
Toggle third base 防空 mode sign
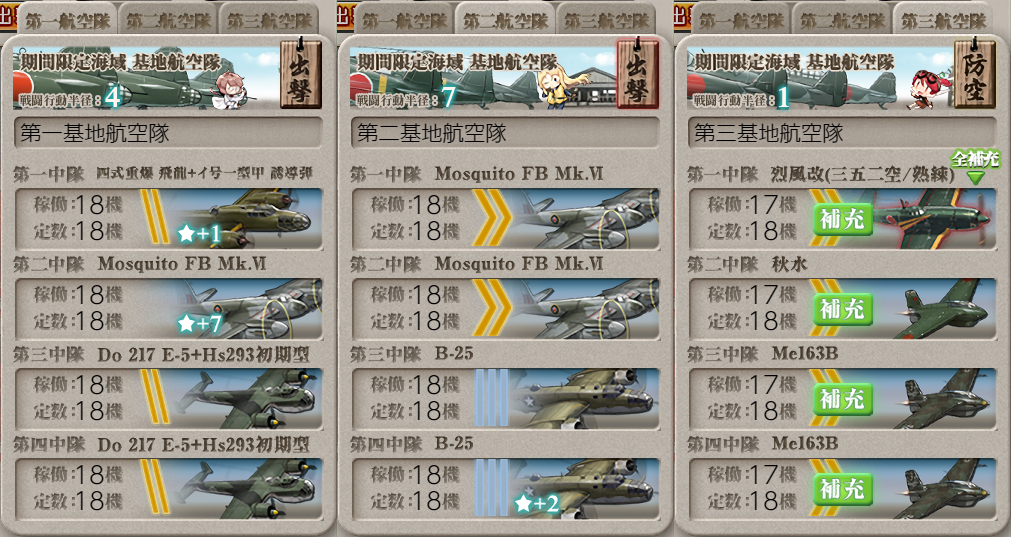(x=975, y=73)
